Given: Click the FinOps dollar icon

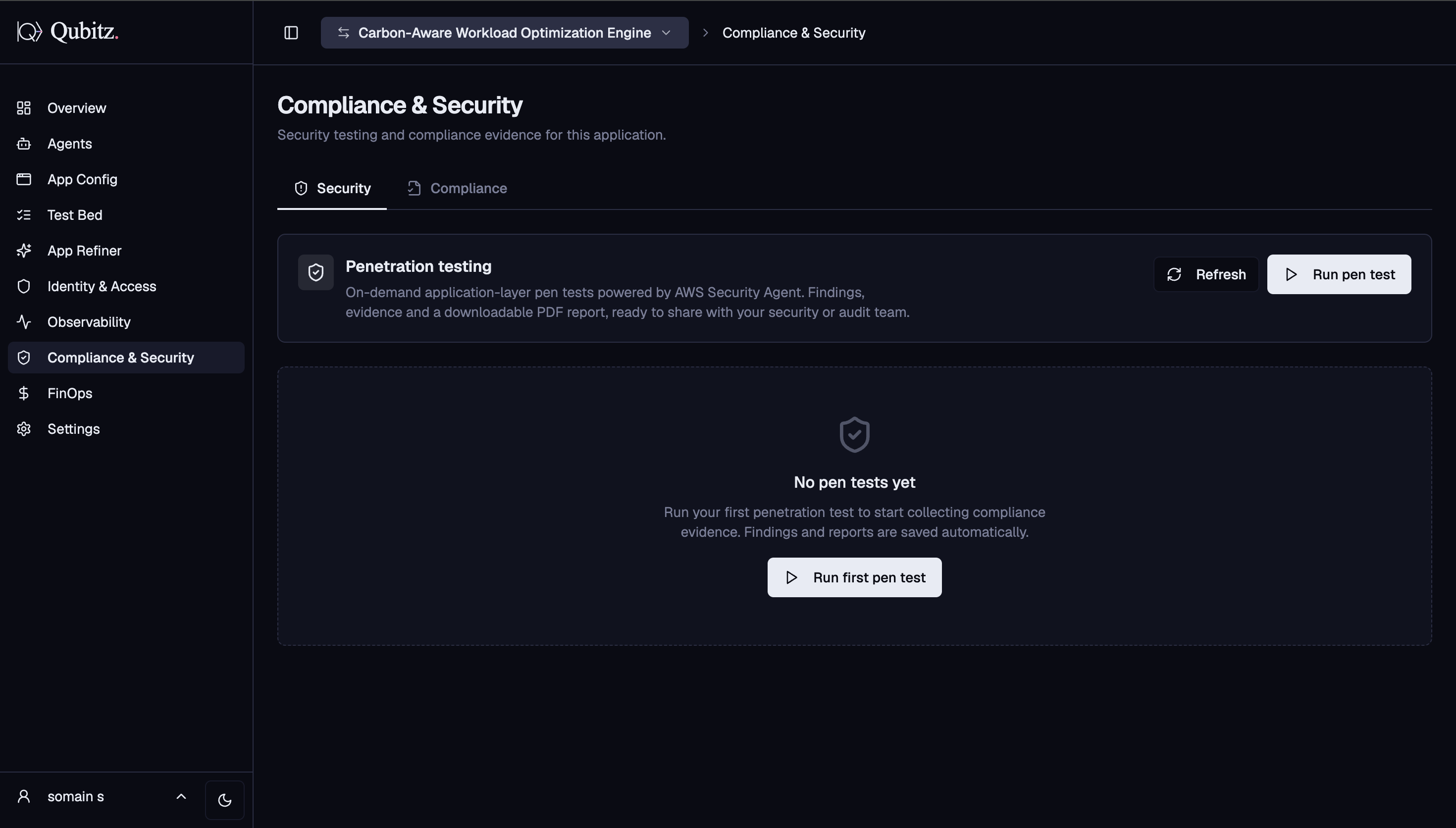Looking at the screenshot, I should coord(23,393).
